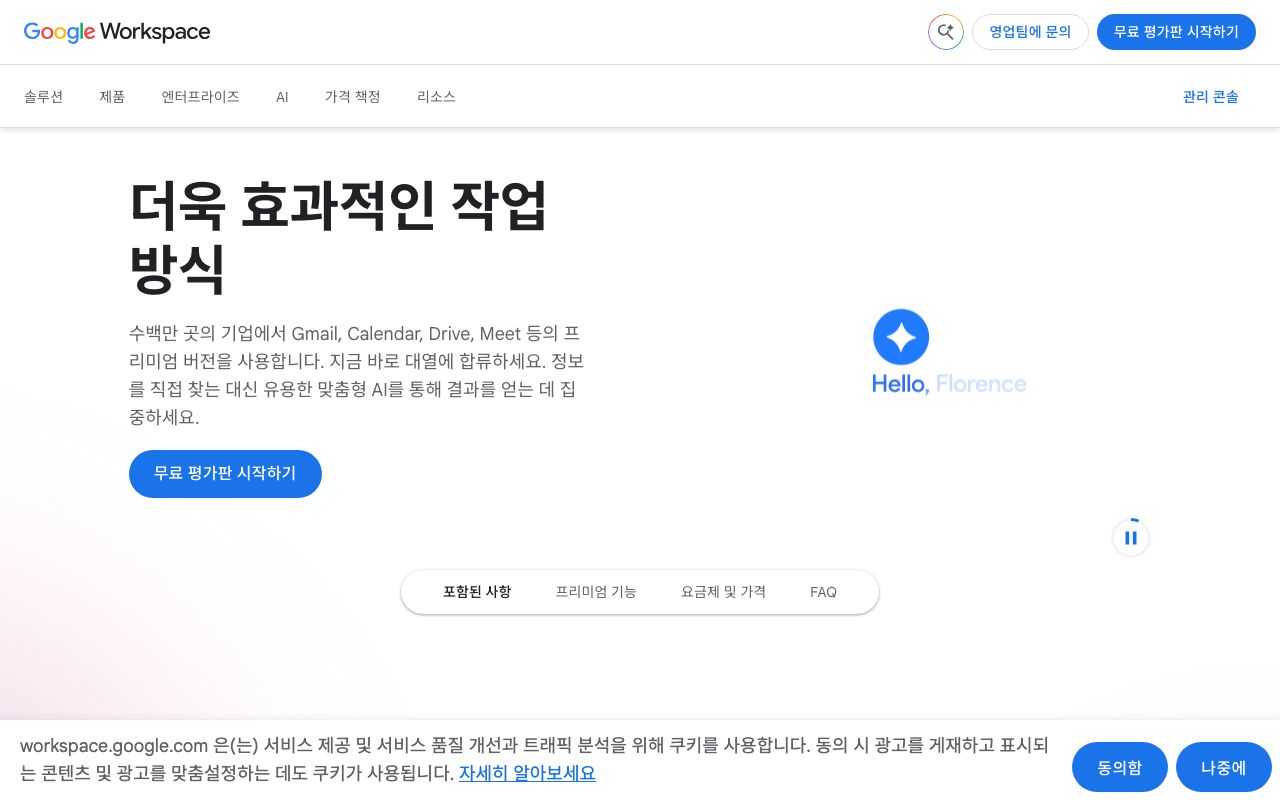Image resolution: width=1280 pixels, height=800 pixels.
Task: Click the Hello, Florence greeting text
Action: [949, 384]
